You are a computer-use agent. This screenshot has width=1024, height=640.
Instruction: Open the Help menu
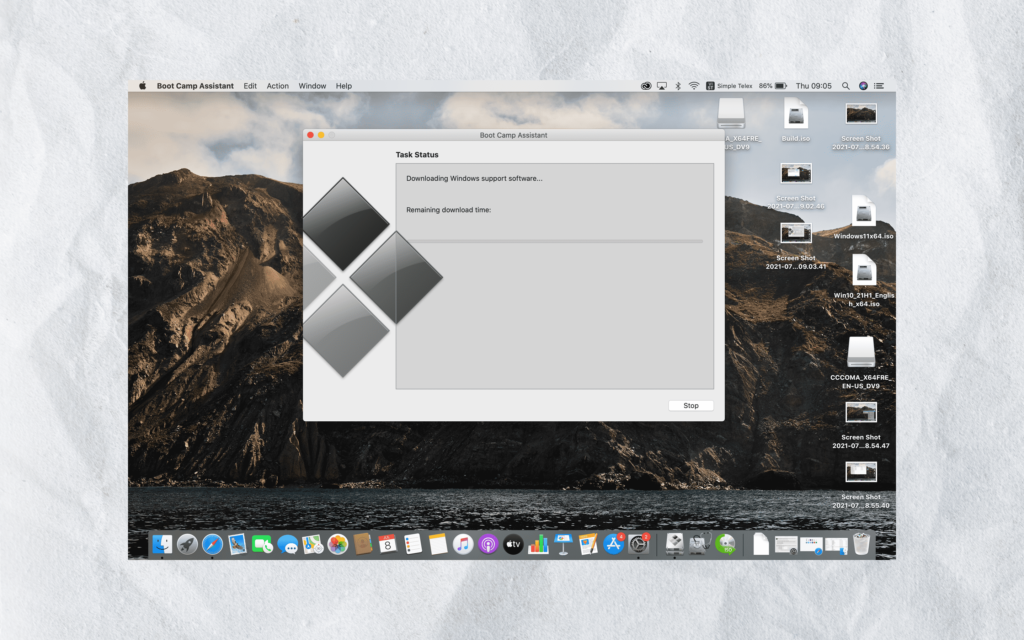click(x=344, y=86)
